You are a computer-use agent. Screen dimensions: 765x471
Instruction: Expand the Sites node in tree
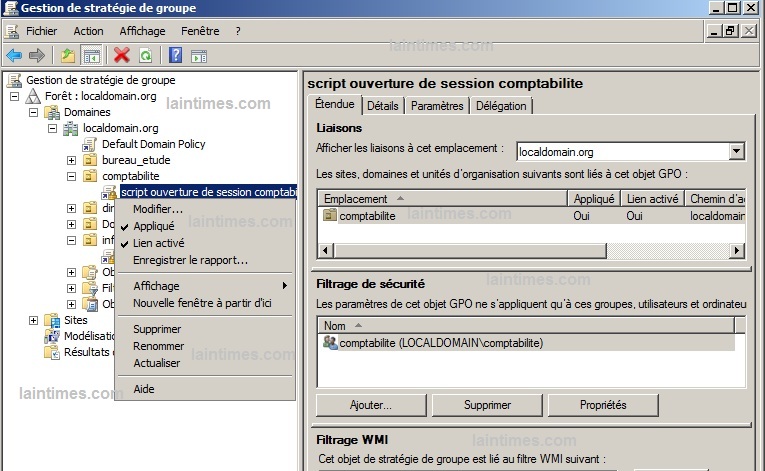pos(33,320)
